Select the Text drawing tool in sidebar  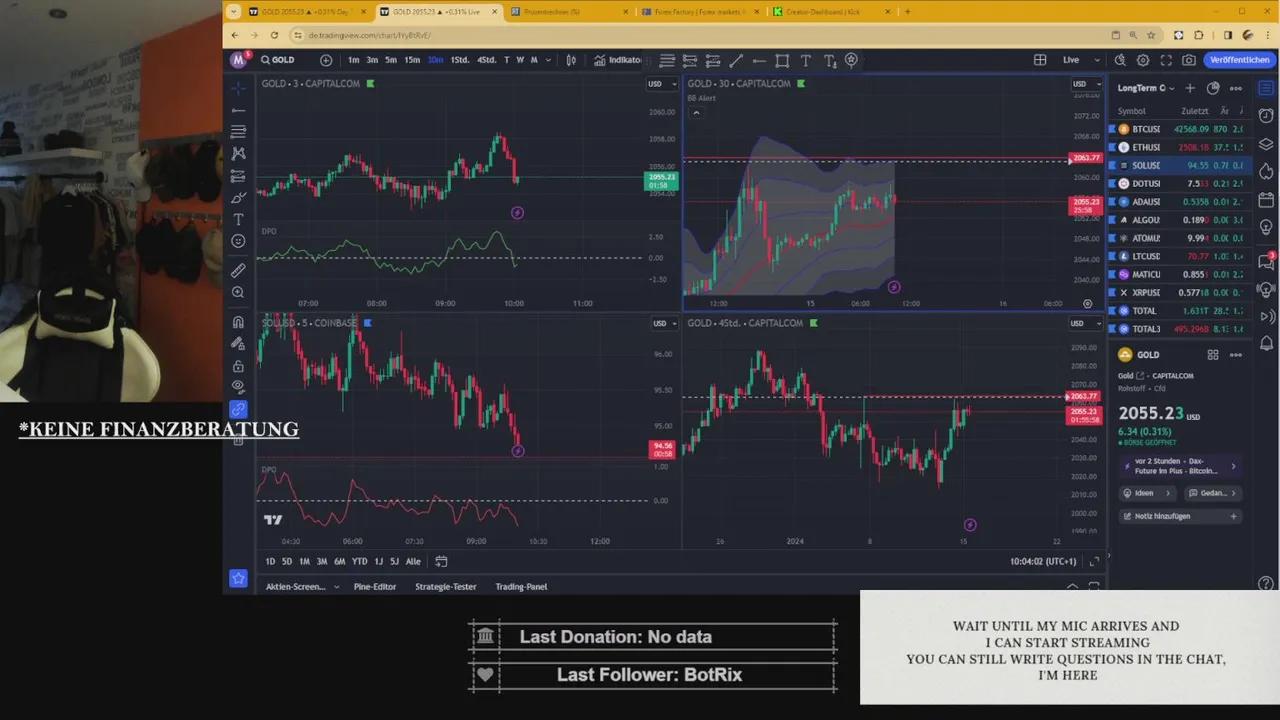coord(238,219)
